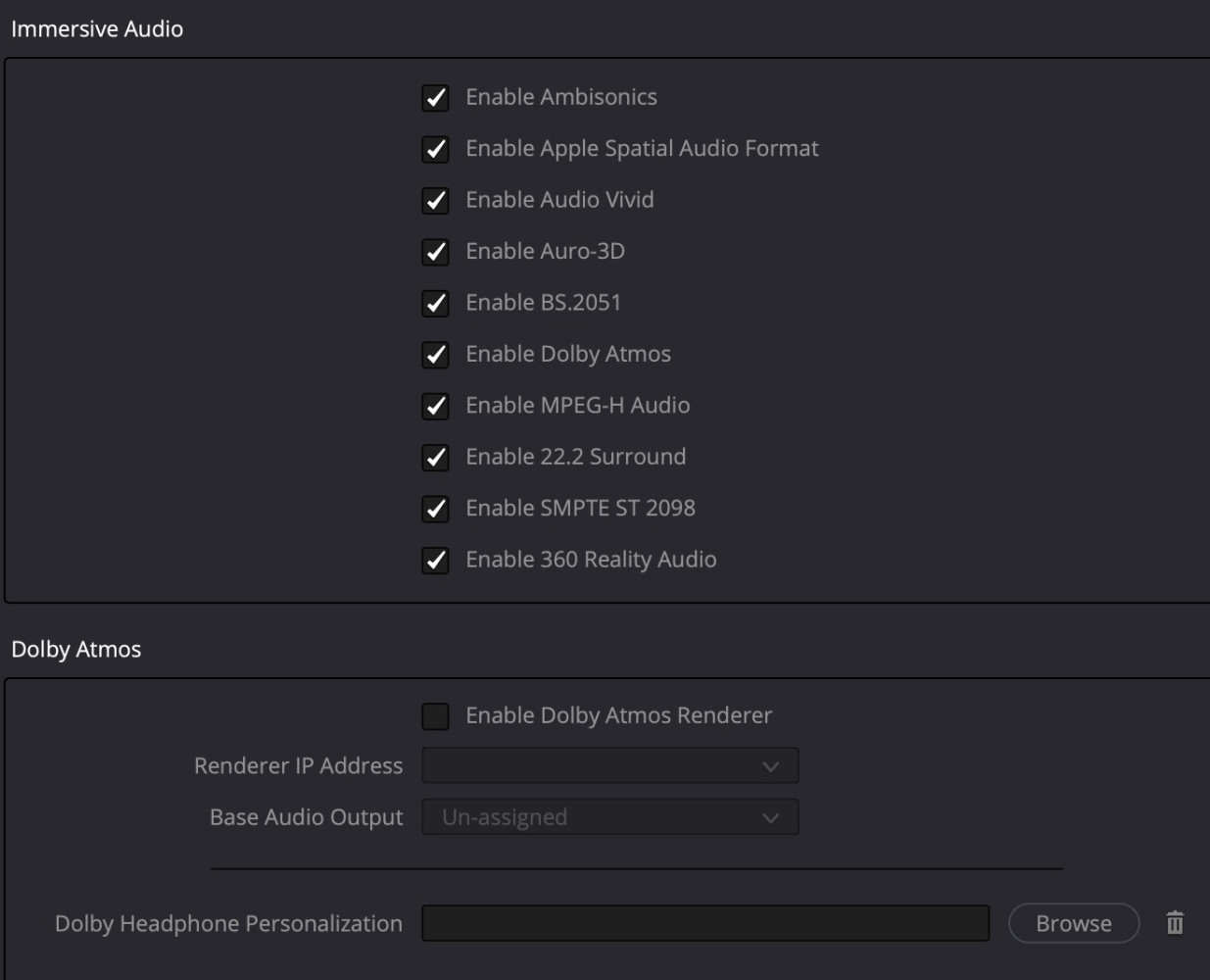Toggle Enable 22.2 Surround checkbox

[x=435, y=458]
